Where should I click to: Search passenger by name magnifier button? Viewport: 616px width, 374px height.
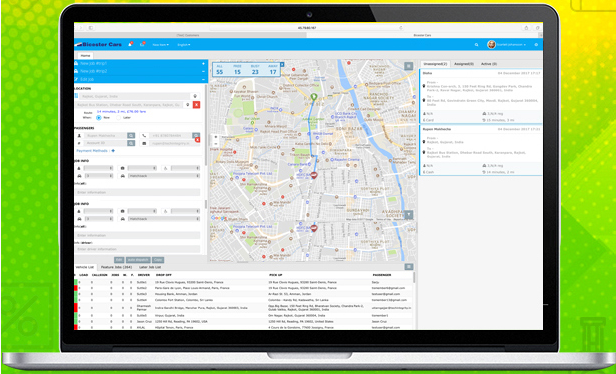coord(131,136)
